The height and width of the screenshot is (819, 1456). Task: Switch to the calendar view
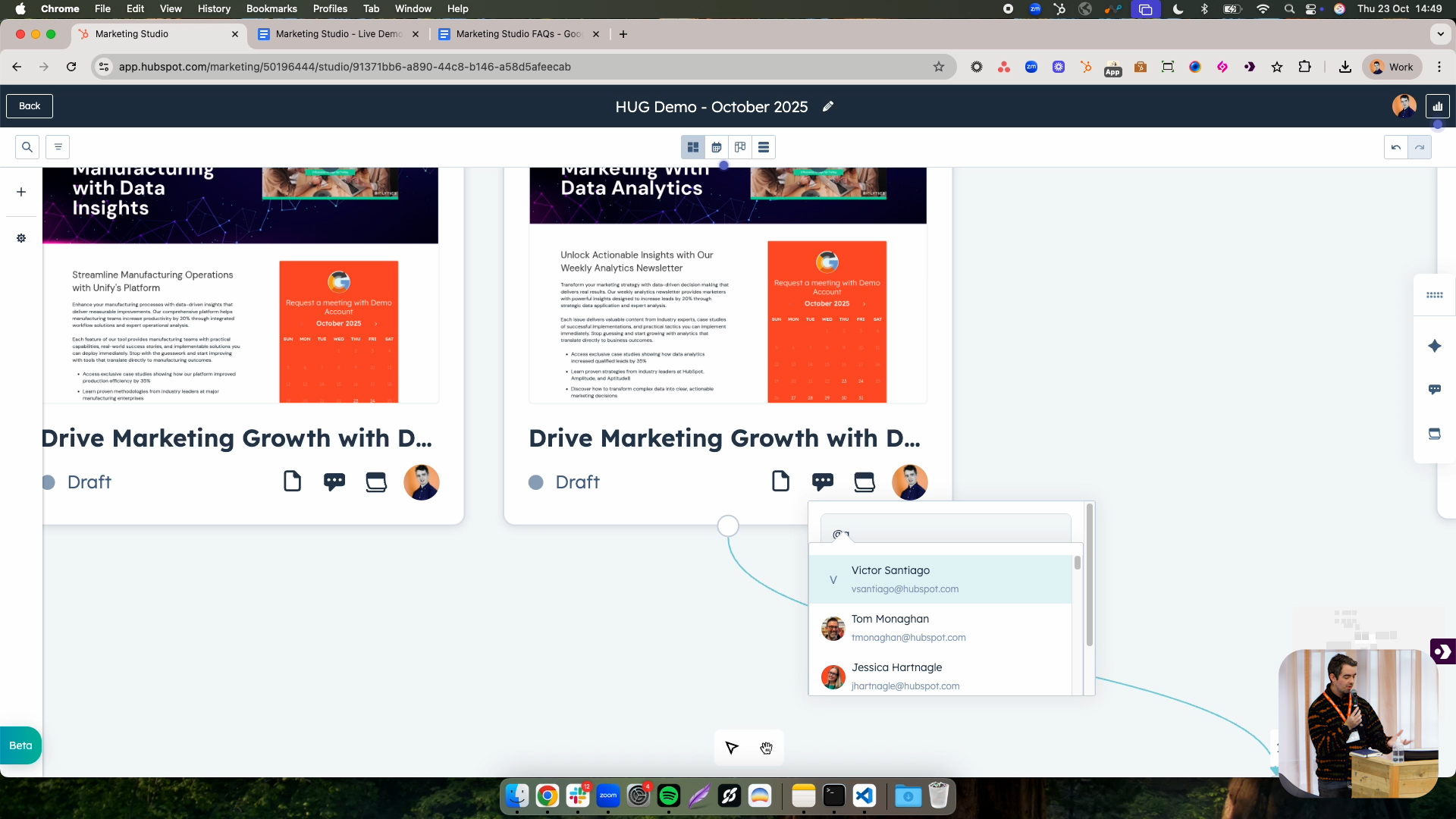716,146
